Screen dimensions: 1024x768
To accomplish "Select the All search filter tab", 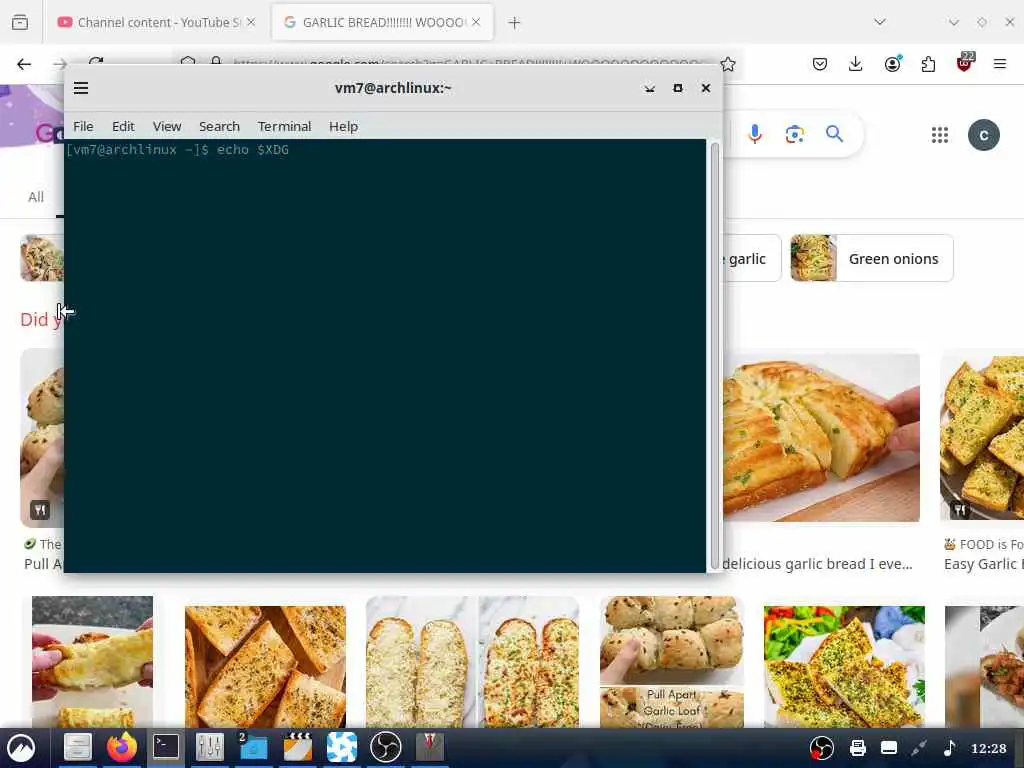I will coord(36,197).
